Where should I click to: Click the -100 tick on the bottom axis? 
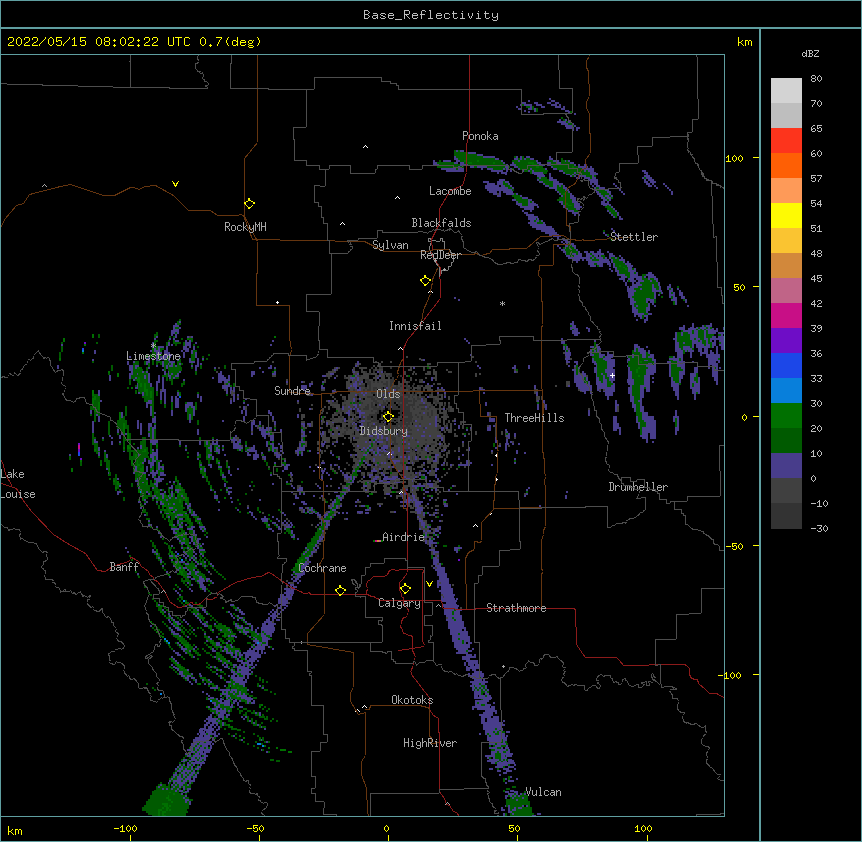125,829
